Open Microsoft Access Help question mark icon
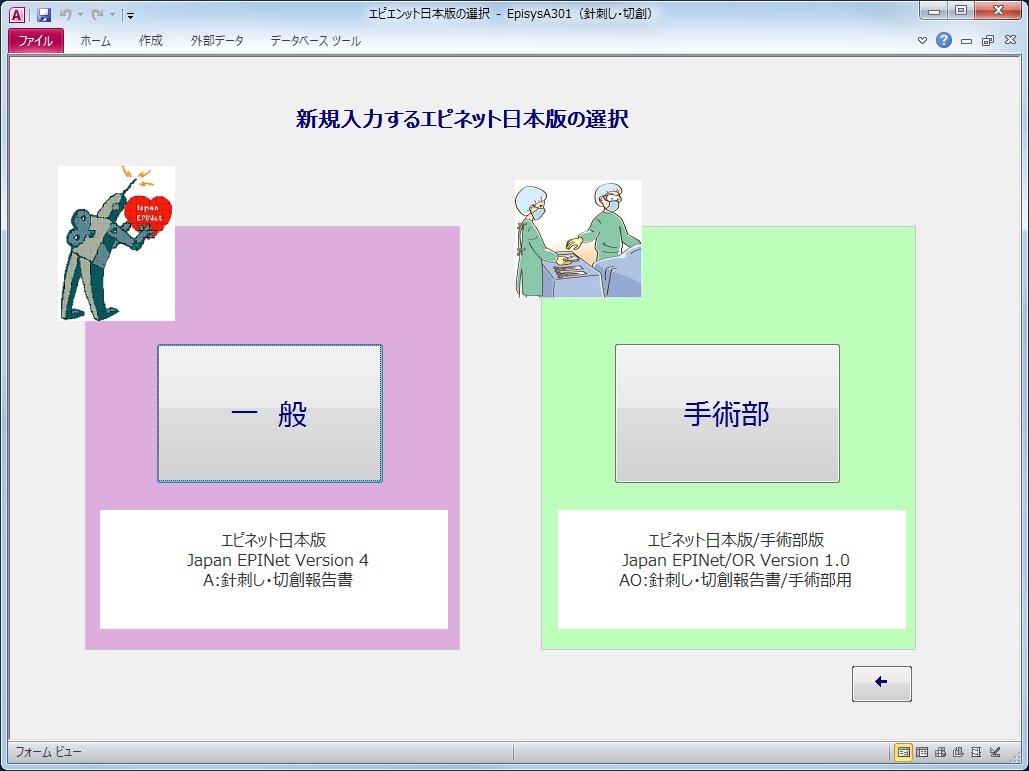This screenshot has height=771, width=1029. 943,41
